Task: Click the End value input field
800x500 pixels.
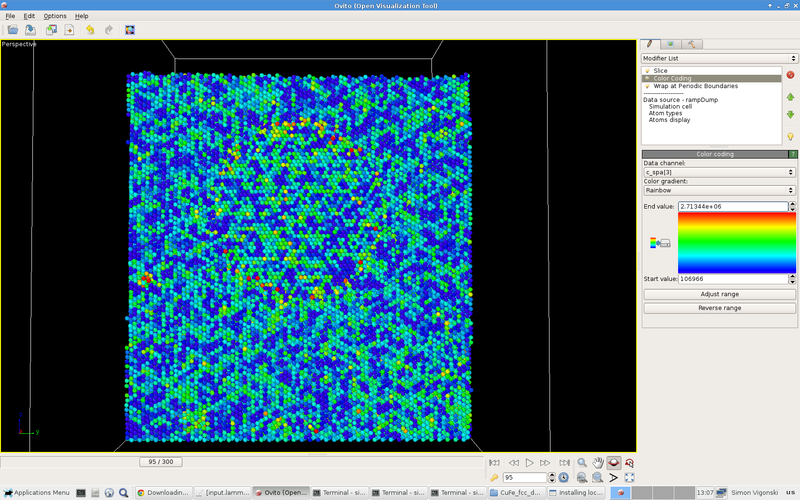Action: [718, 206]
